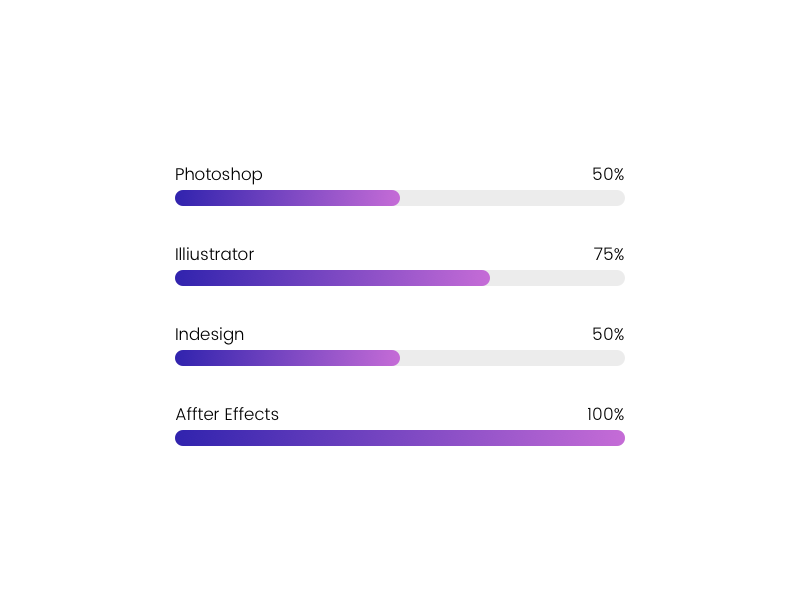Click the gray empty track of Illiustrator bar

[x=557, y=278]
